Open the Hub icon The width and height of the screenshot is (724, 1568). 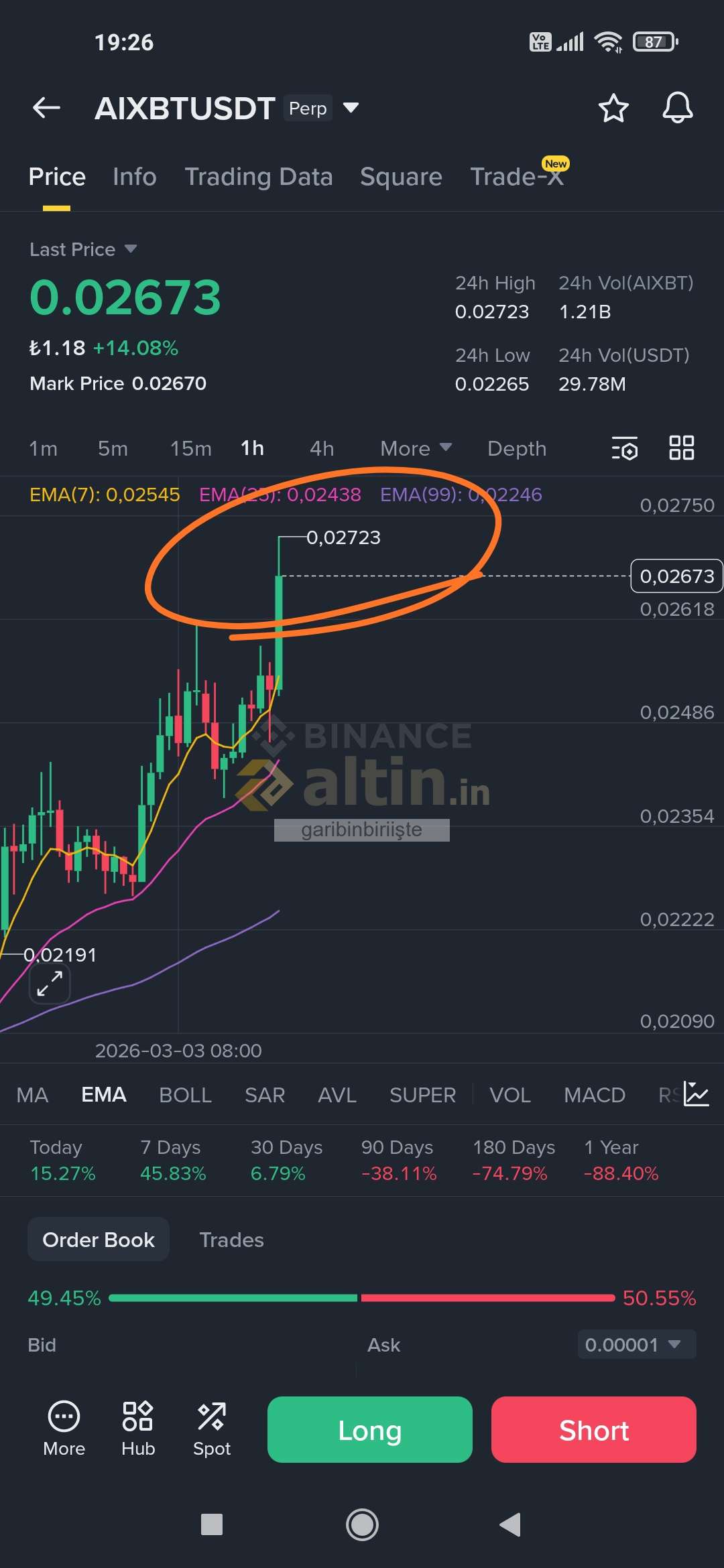(138, 1429)
